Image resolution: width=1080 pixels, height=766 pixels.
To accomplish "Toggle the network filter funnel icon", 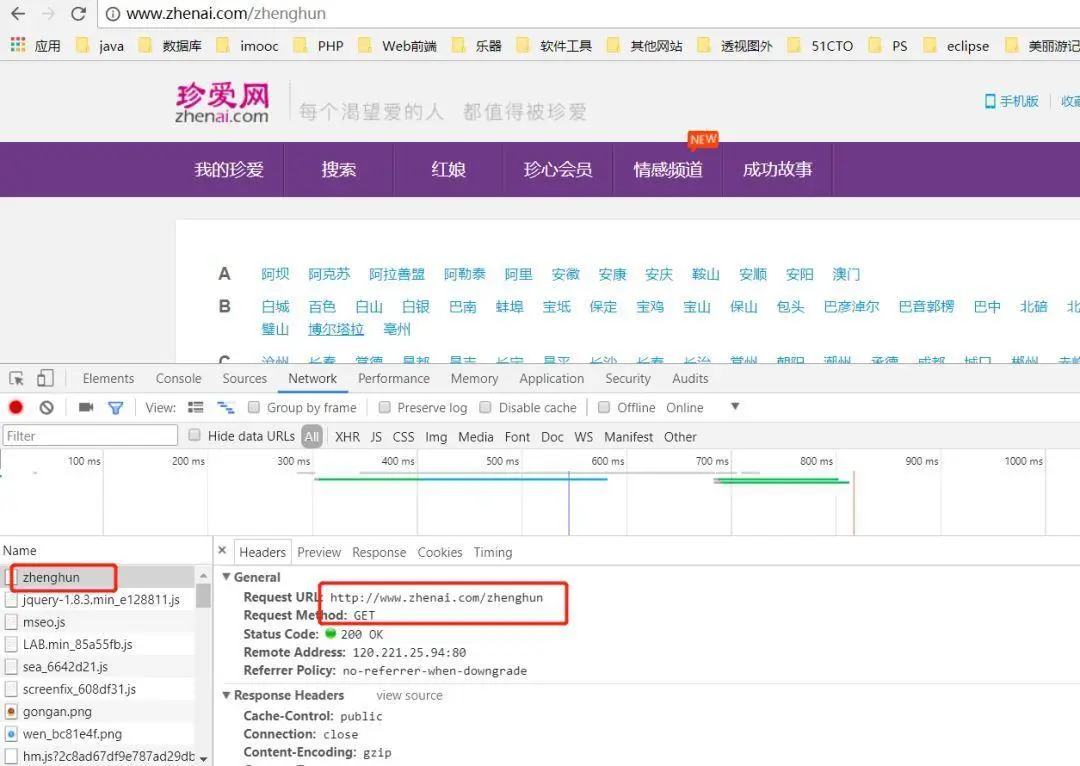I will pyautogui.click(x=116, y=408).
